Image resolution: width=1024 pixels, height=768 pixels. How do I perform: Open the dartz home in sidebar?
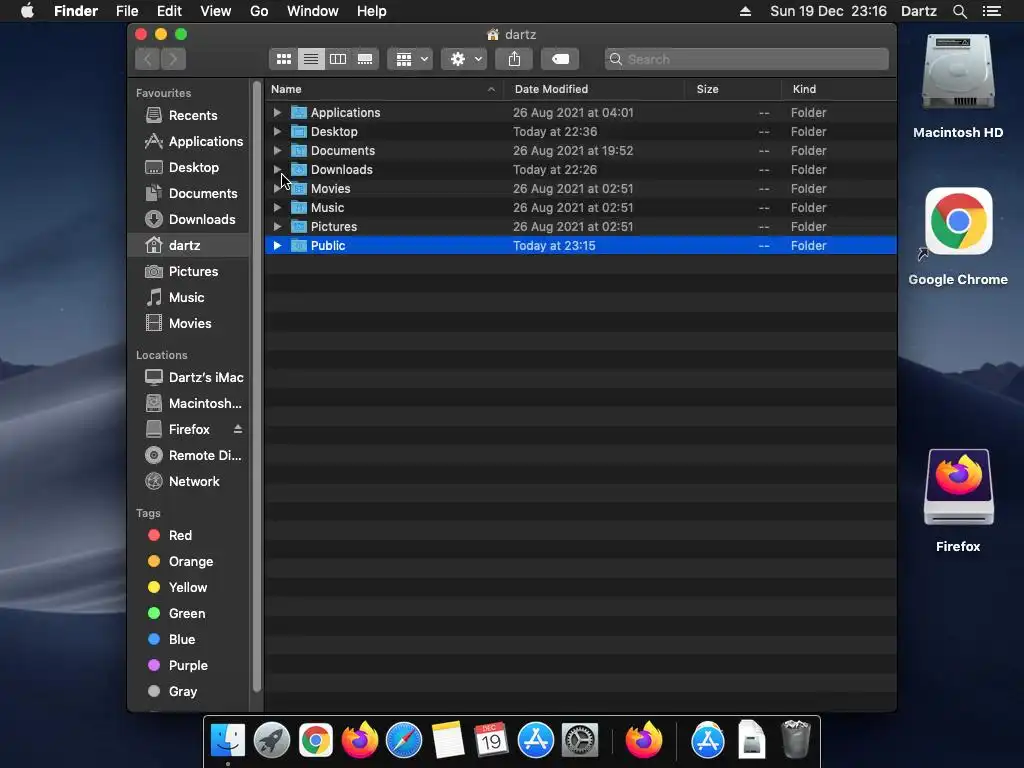click(188, 246)
